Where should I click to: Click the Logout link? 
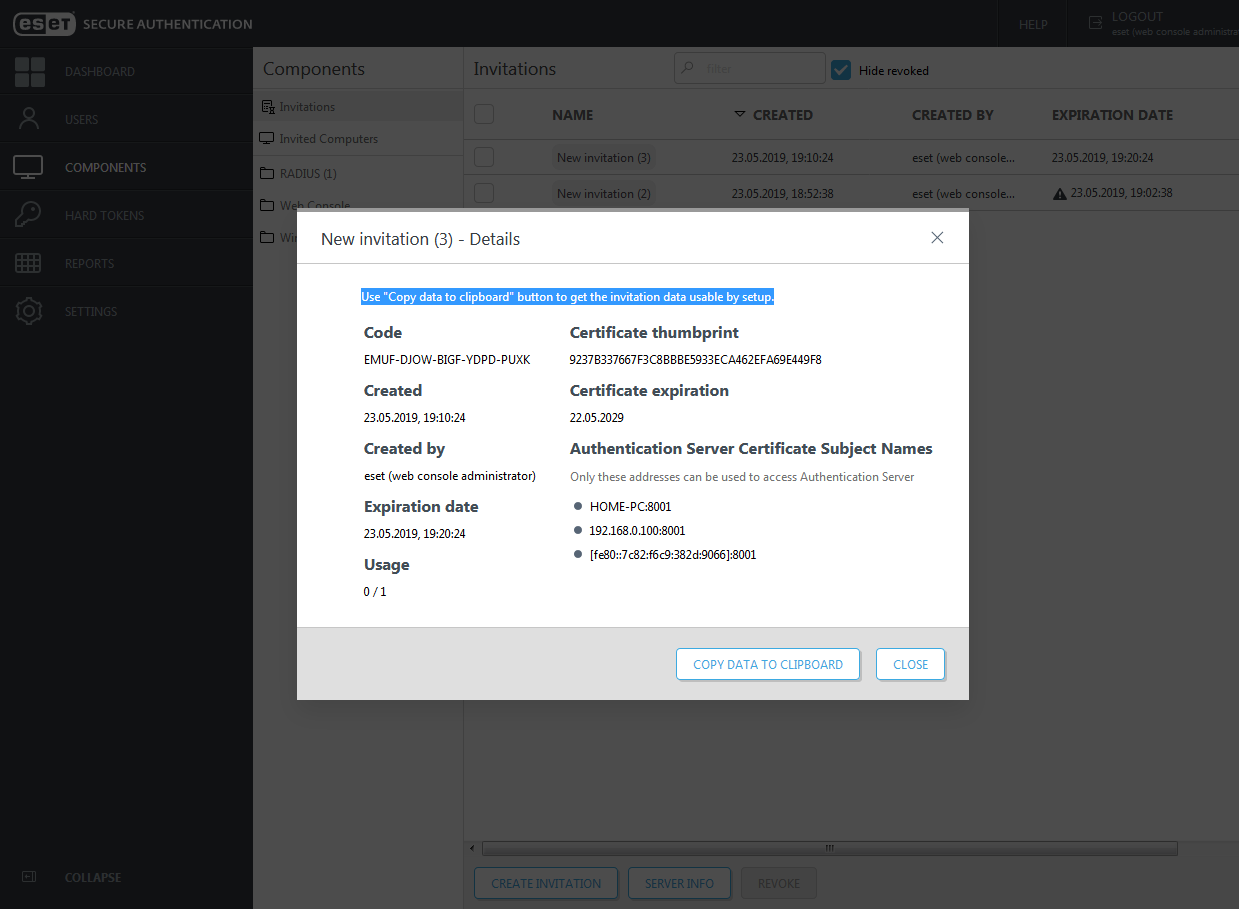pos(1137,17)
